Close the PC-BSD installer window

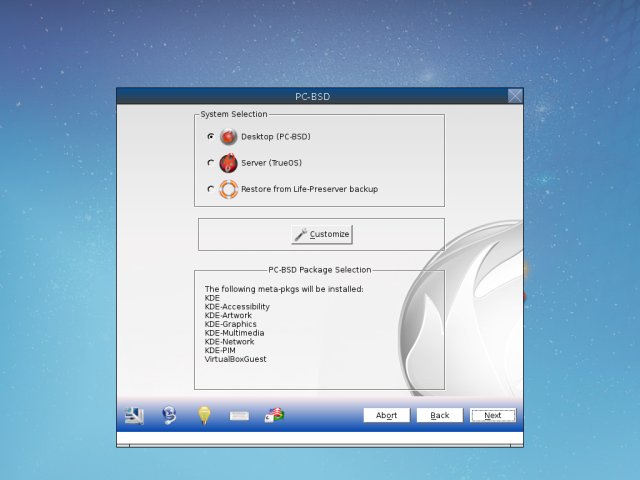515,96
